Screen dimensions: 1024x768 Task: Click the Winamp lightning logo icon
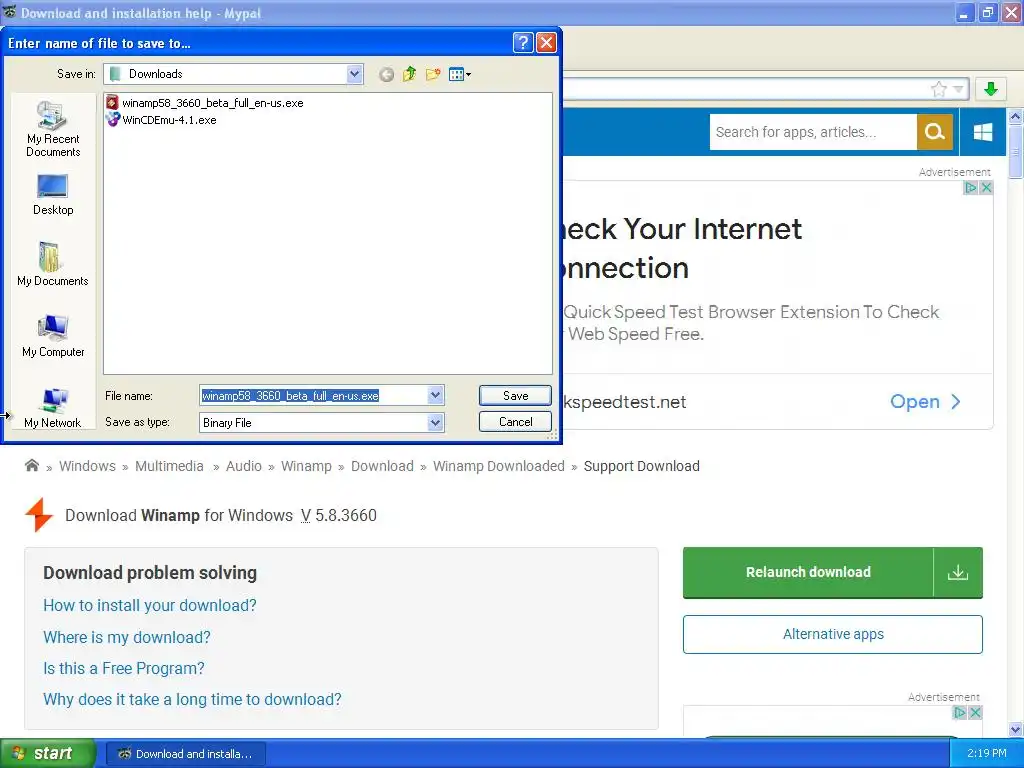(39, 515)
